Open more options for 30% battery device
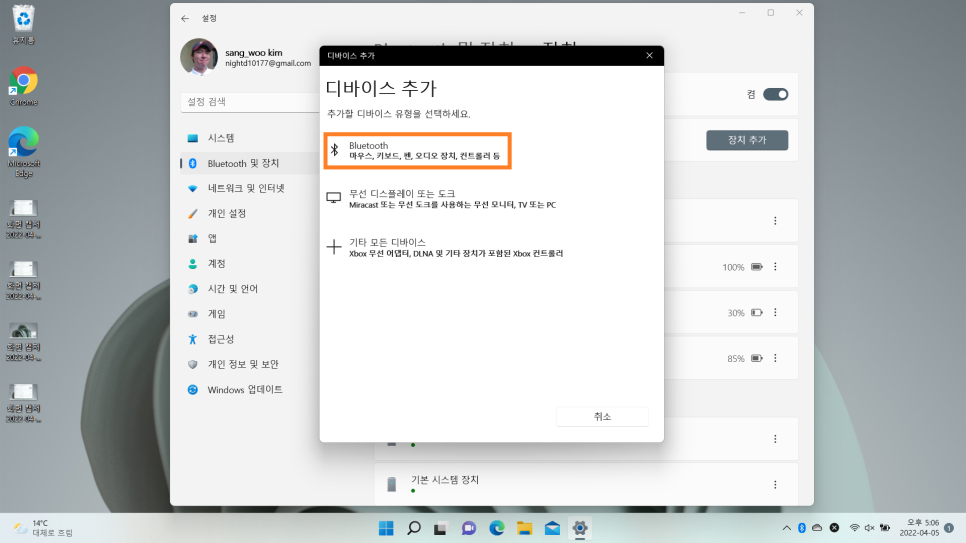This screenshot has width=966, height=543. 775,312
